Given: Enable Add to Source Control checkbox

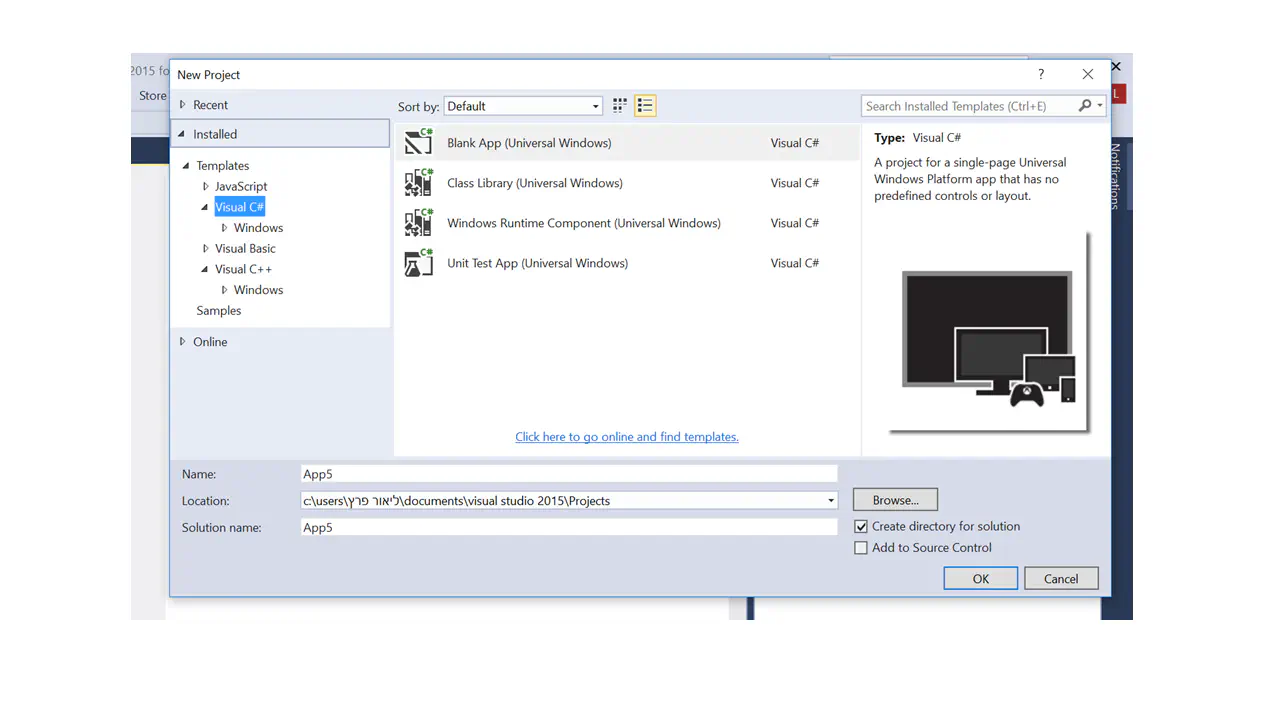Looking at the screenshot, I should click(x=861, y=548).
